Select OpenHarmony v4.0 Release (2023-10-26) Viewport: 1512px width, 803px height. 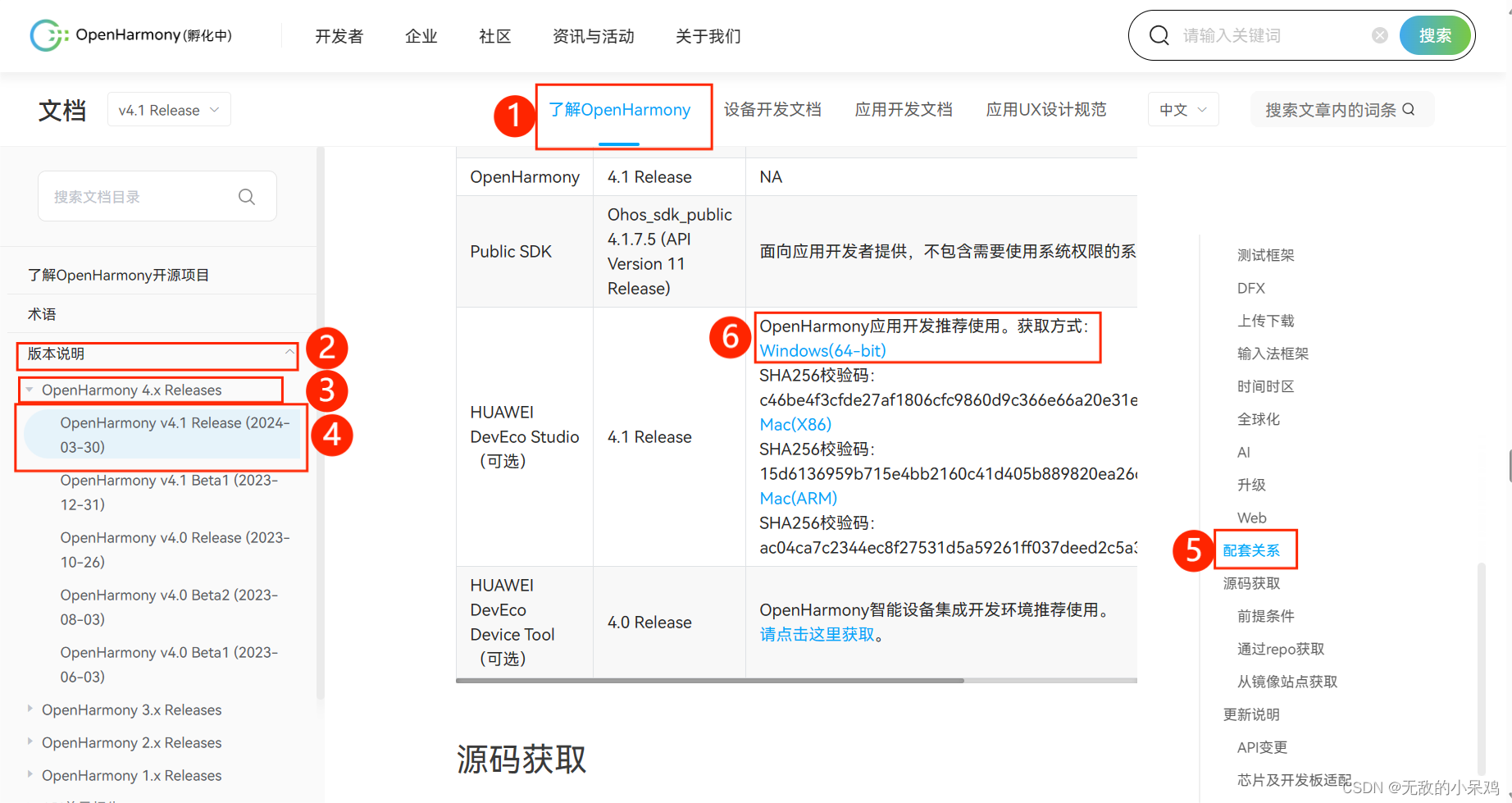(175, 550)
